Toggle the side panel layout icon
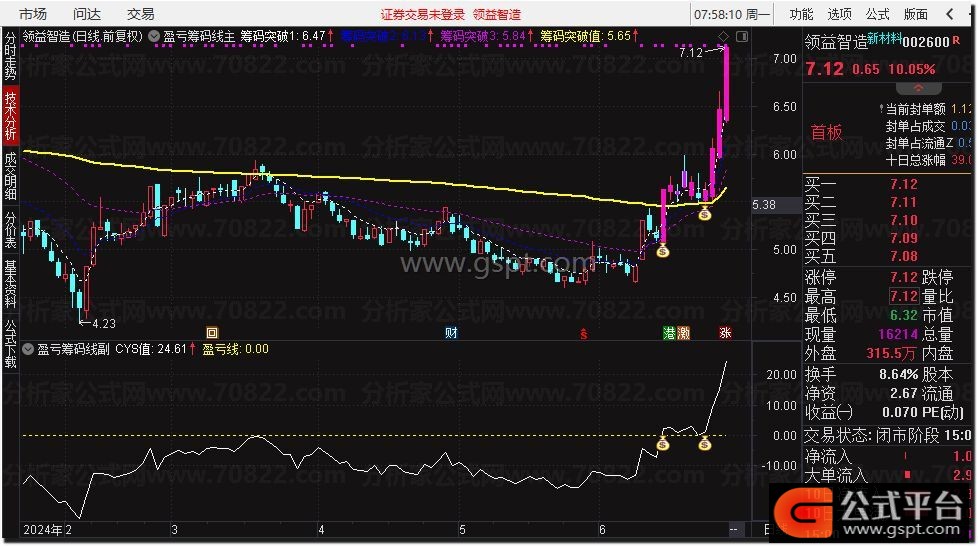Image resolution: width=979 pixels, height=546 pixels. click(x=742, y=36)
